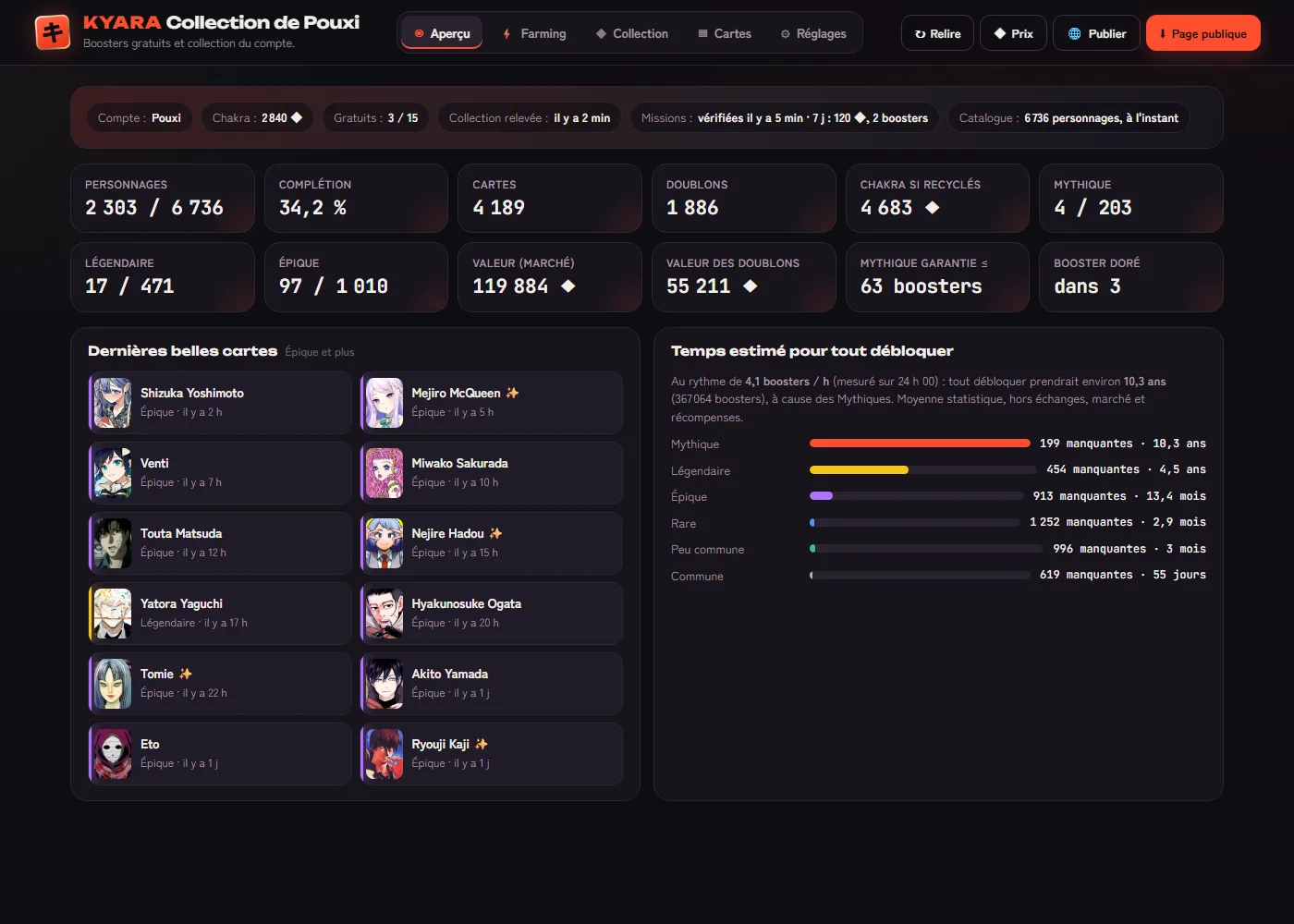Open the Touta Matsuda card avatar

[x=113, y=543]
